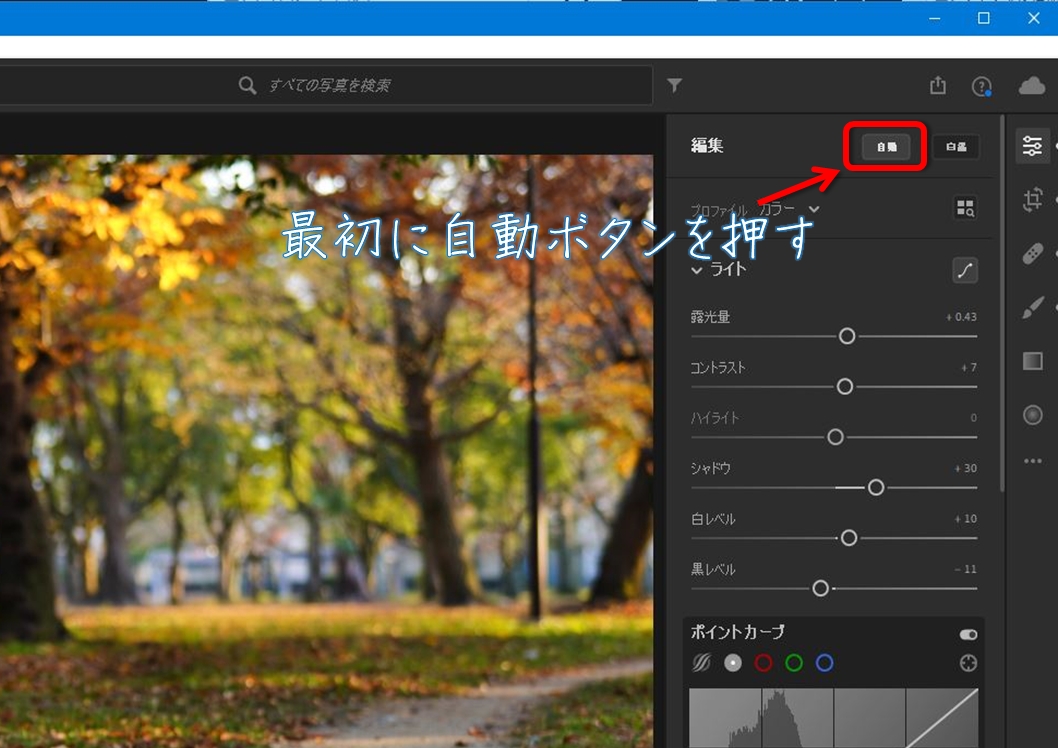This screenshot has height=748, width=1058.
Task: Toggle the ポイントカーブ on/off switch
Action: 967,634
